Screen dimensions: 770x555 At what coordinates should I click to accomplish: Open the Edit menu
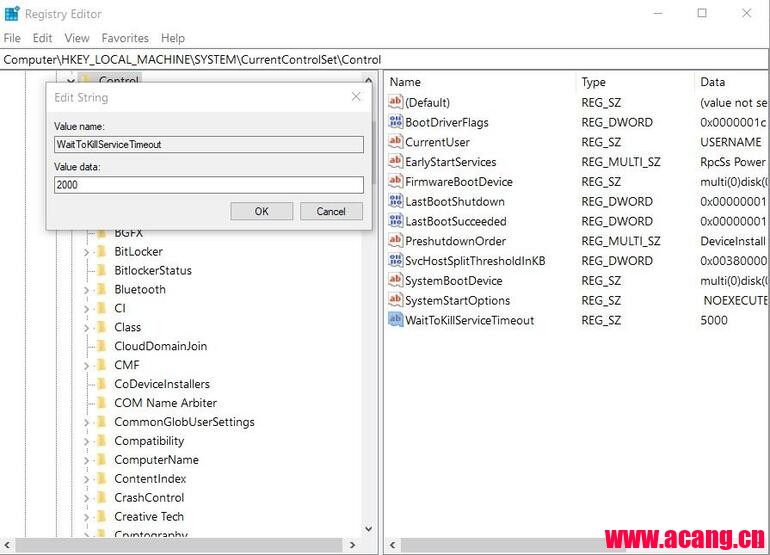point(42,38)
